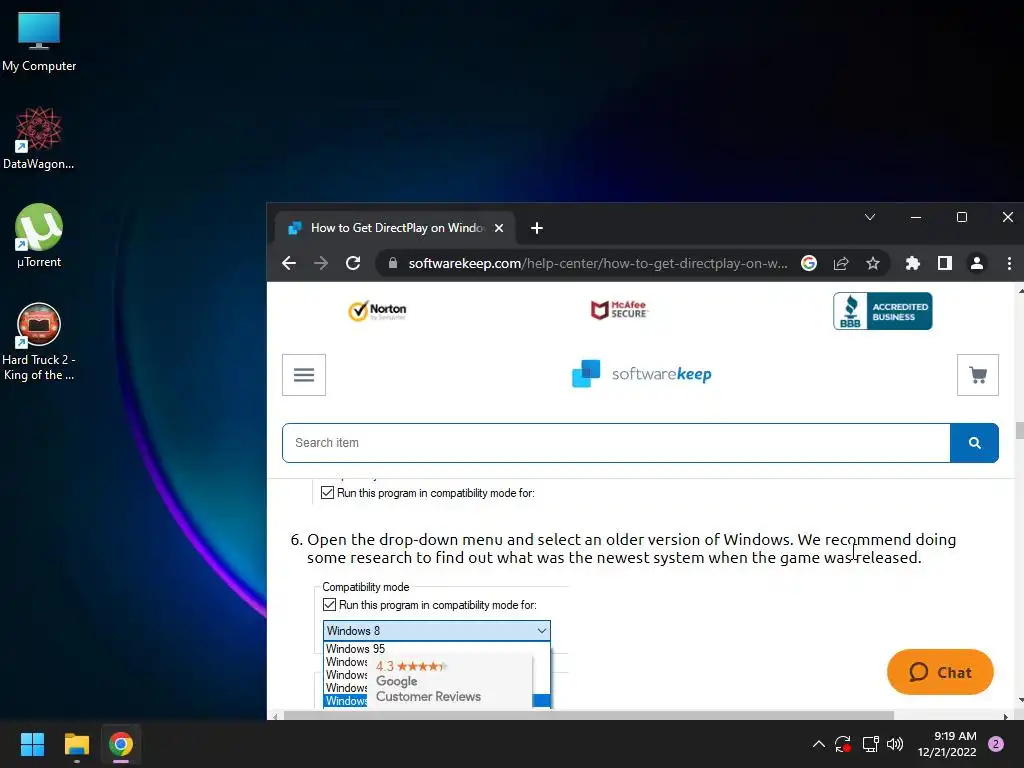Open the Windows Start menu

32,744
